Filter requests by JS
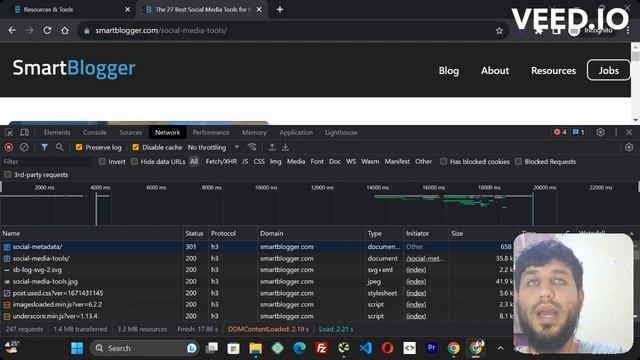This screenshot has width=640, height=360. tap(245, 162)
